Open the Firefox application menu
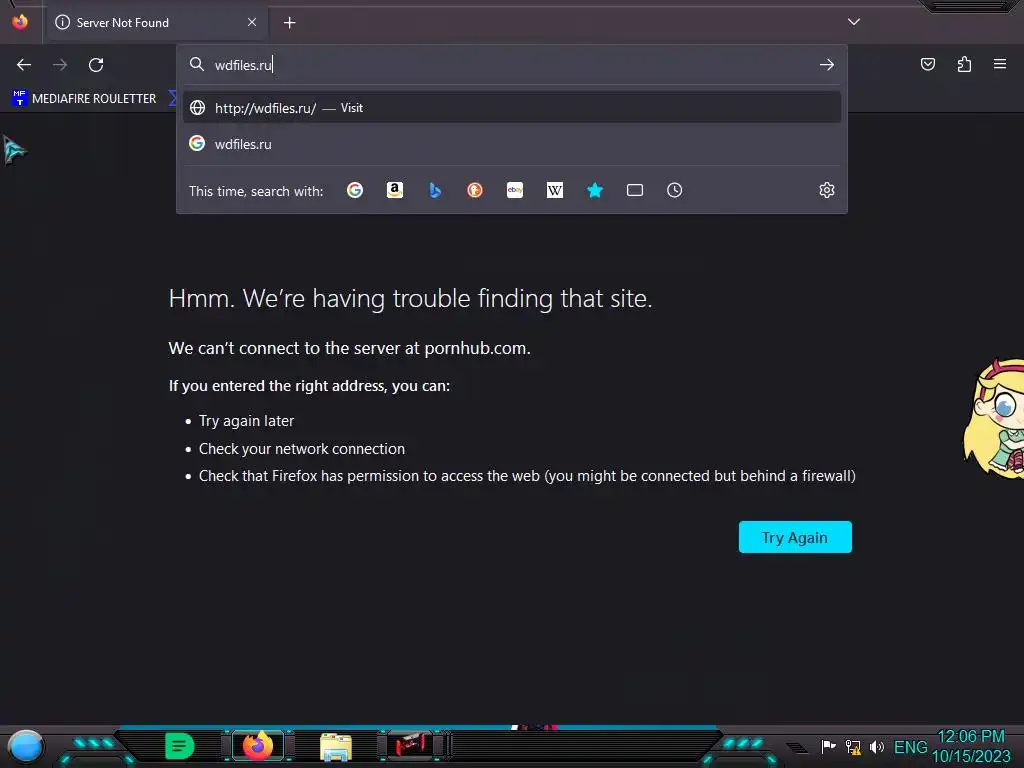 (x=1000, y=64)
